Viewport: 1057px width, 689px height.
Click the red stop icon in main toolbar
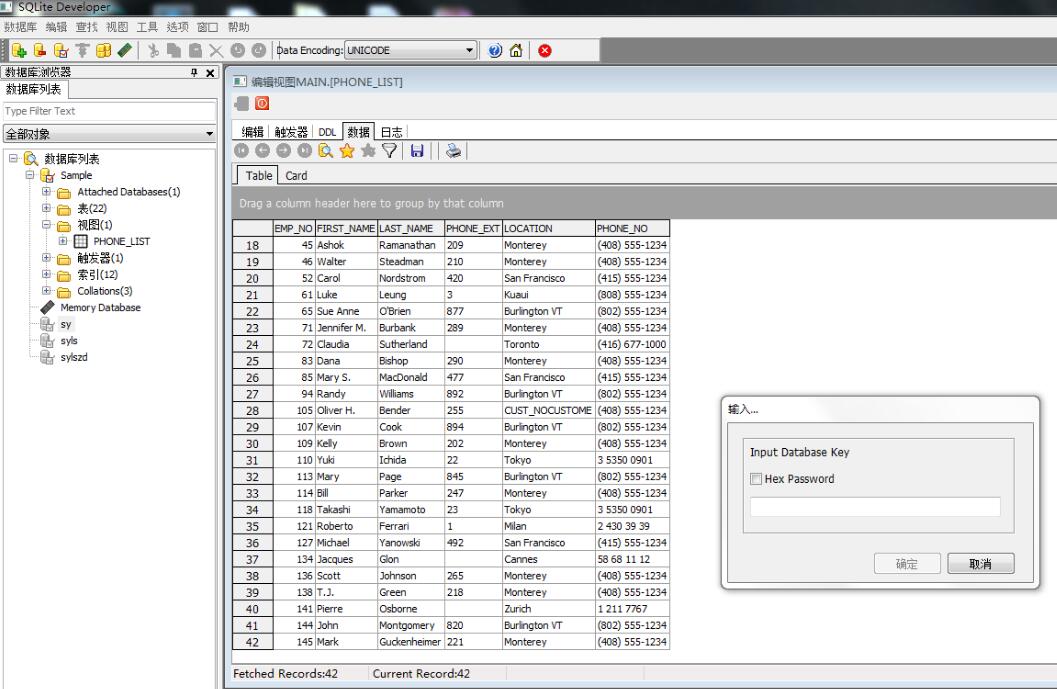point(545,50)
